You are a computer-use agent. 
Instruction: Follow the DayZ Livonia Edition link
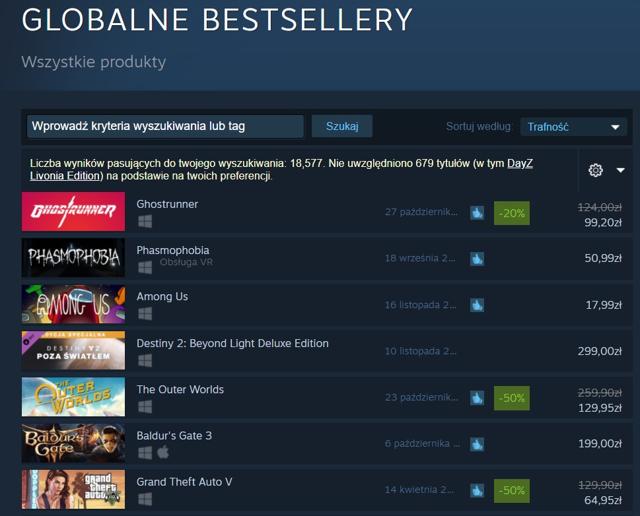coord(281,169)
